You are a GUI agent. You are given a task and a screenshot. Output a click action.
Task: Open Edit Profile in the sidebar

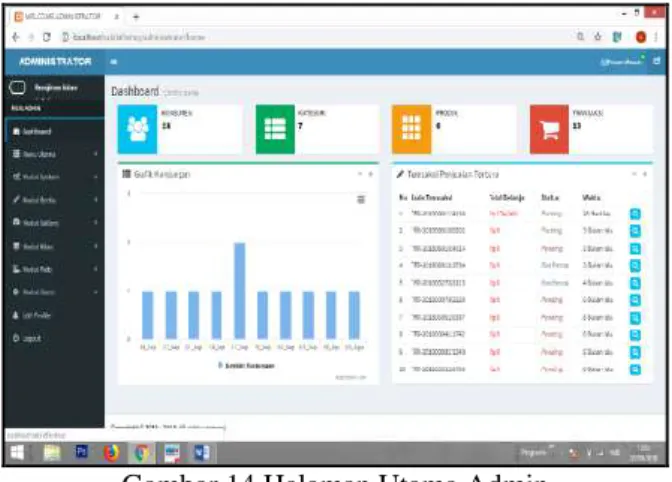point(54,315)
